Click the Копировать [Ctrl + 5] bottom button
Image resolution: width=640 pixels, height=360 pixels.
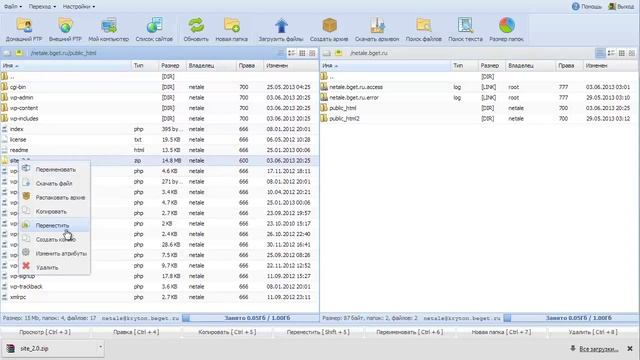227,332
